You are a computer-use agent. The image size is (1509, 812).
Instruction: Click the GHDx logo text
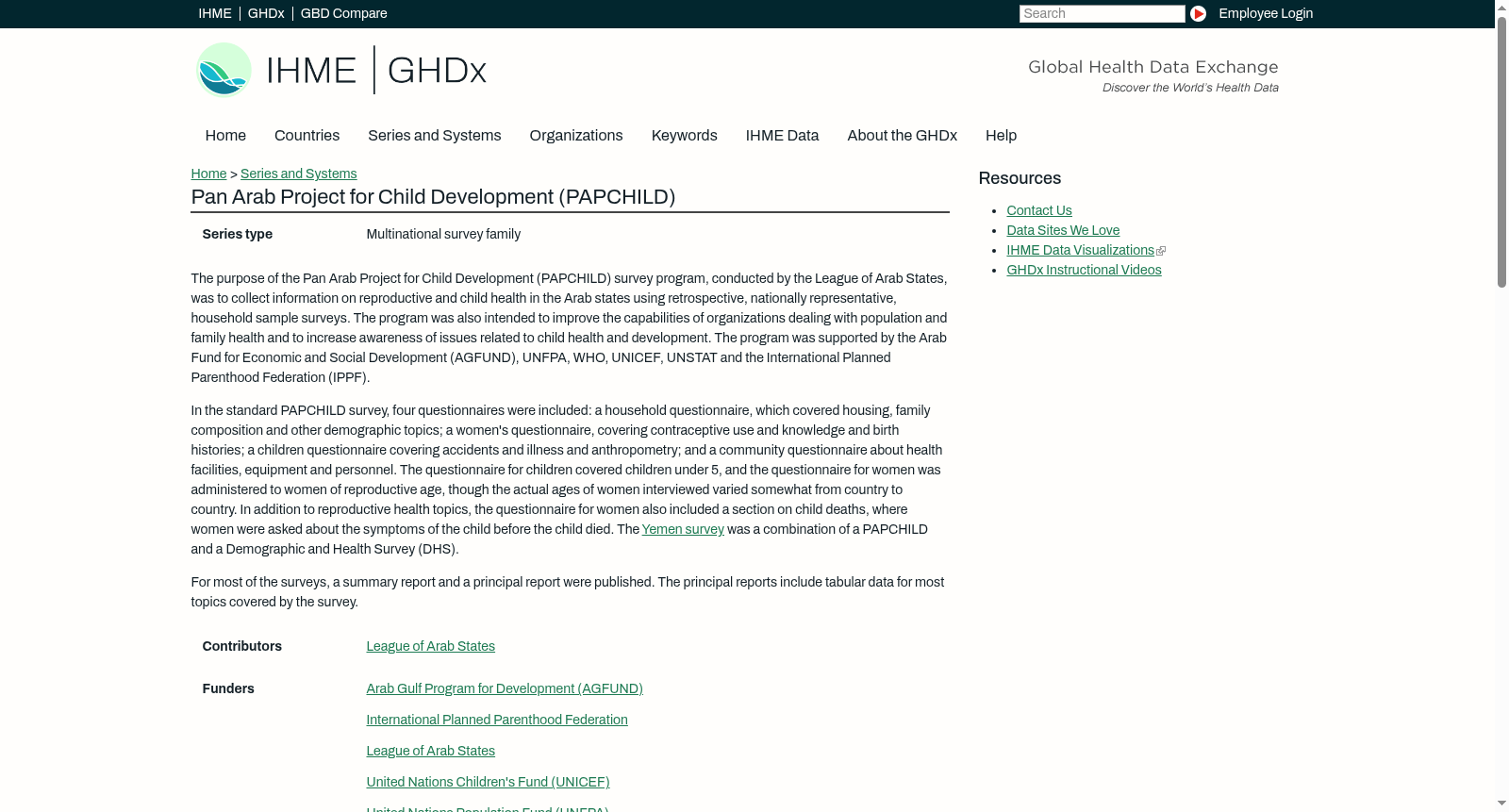coord(437,71)
